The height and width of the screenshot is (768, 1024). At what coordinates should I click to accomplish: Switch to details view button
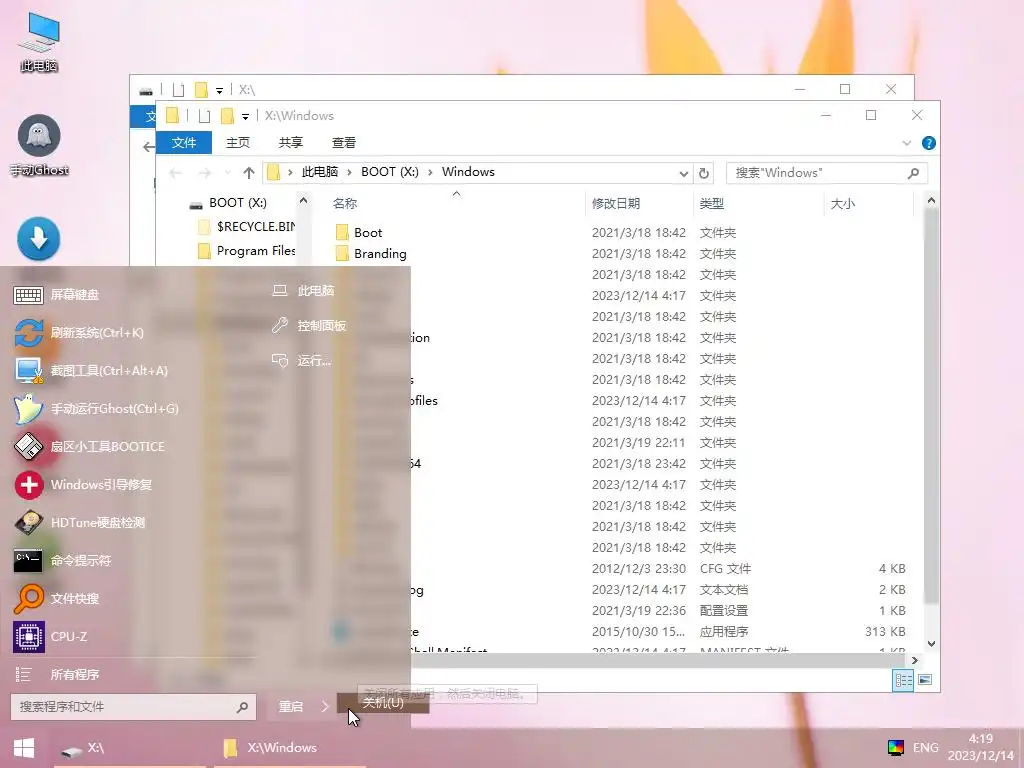(x=903, y=680)
